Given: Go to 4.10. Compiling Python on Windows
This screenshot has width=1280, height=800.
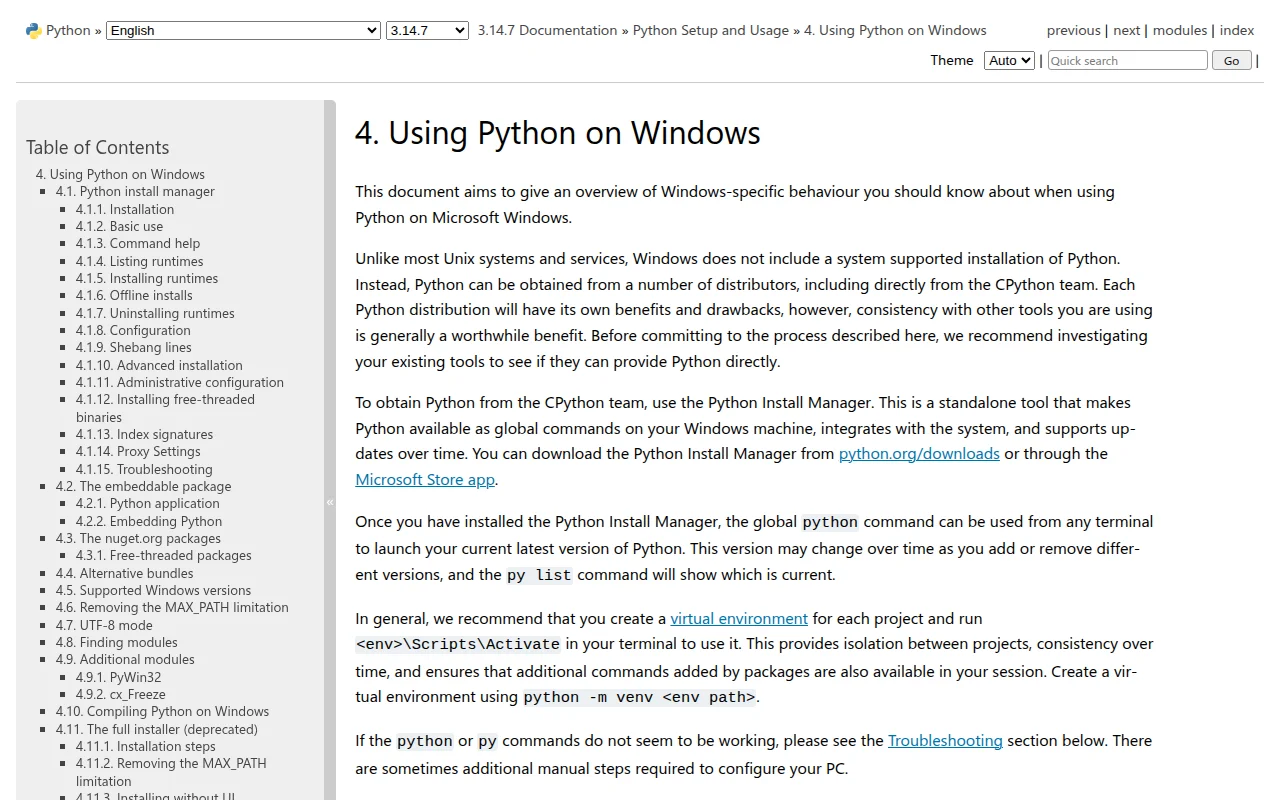Looking at the screenshot, I should [x=162, y=711].
